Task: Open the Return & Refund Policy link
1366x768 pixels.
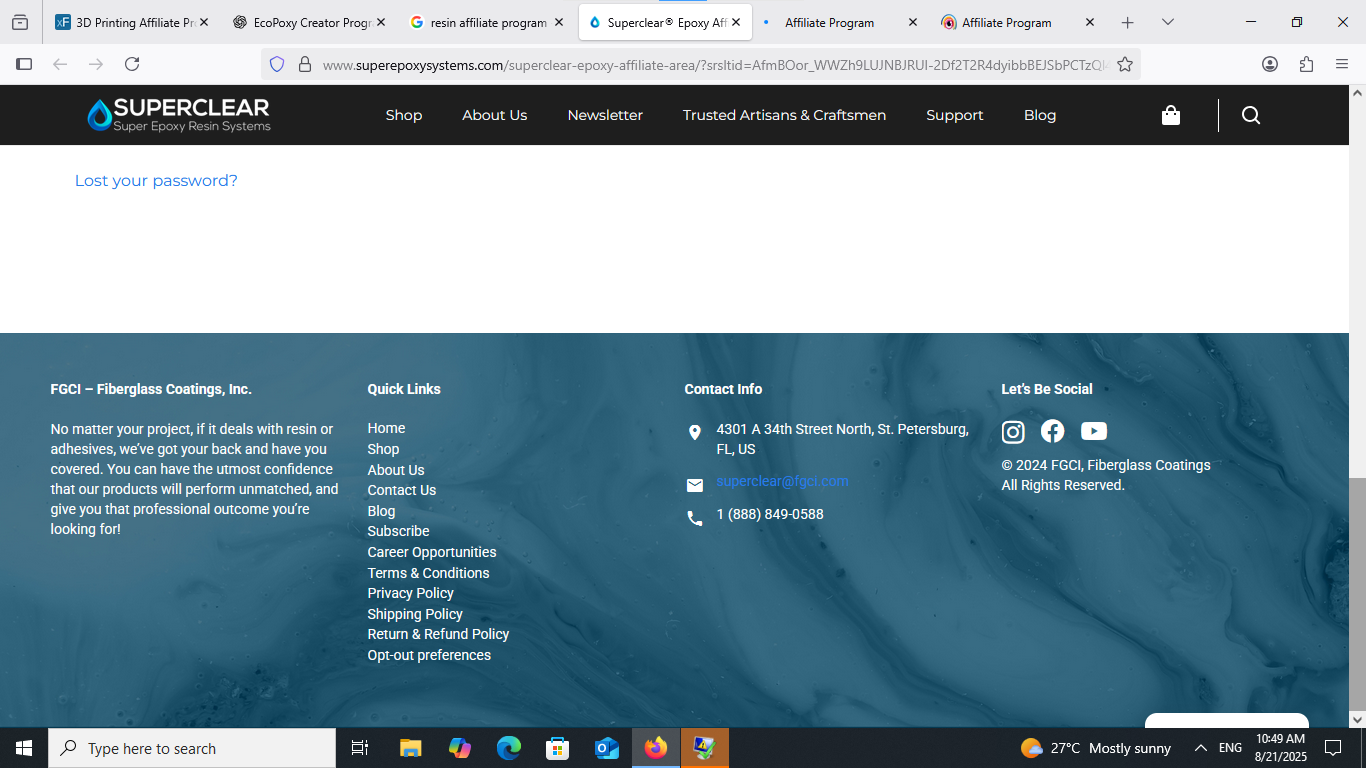Action: point(438,634)
